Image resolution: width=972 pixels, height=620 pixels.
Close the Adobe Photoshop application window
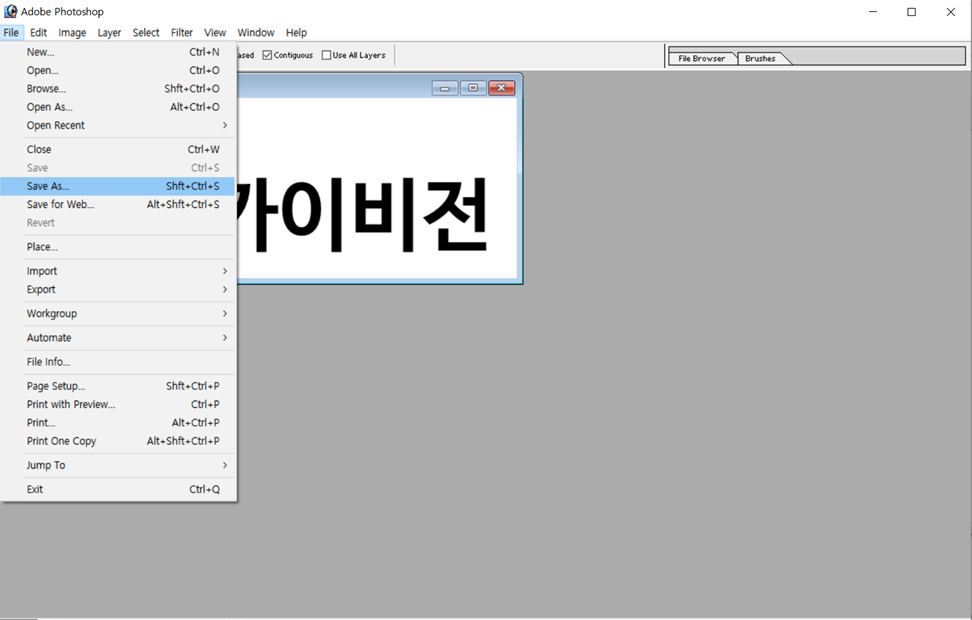(x=950, y=12)
